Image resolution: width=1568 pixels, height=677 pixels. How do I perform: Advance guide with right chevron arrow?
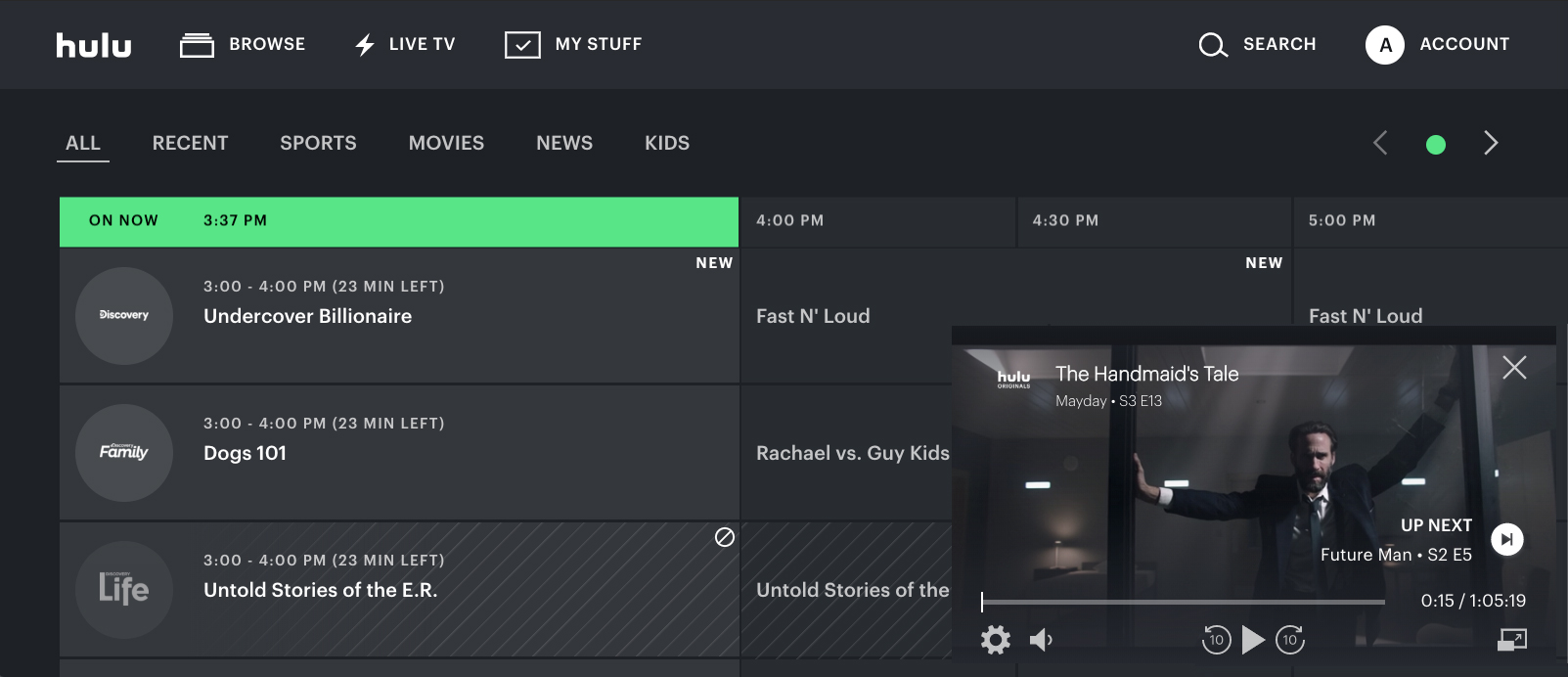pos(1491,144)
